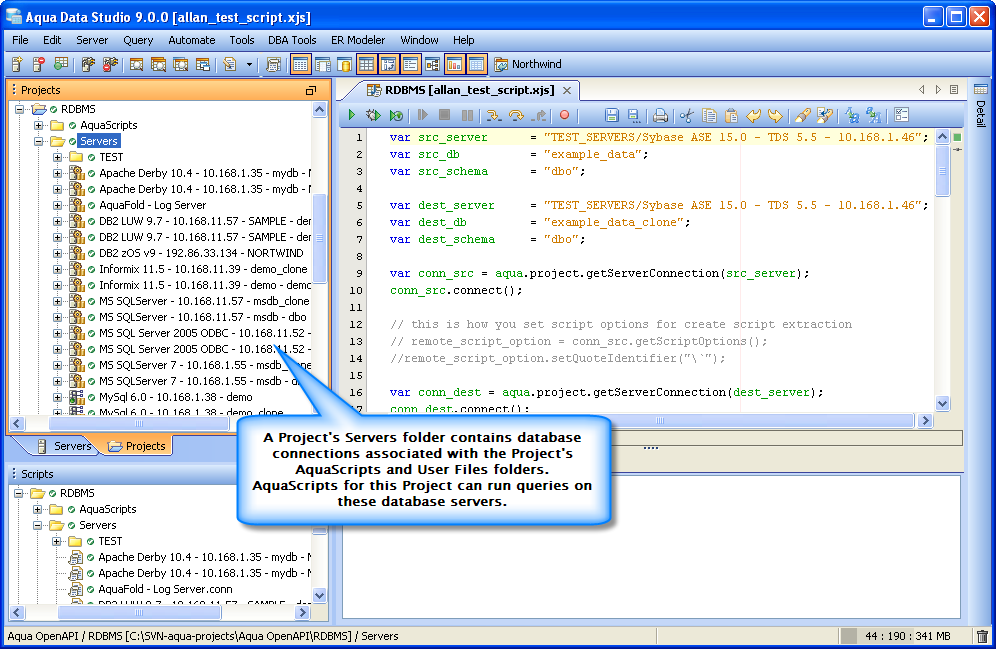Open the ER Modeler menu
The width and height of the screenshot is (996, 649).
pos(358,40)
